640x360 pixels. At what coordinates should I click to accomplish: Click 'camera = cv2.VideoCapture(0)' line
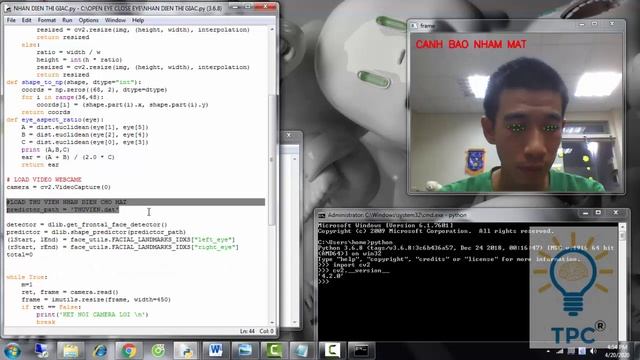point(58,187)
